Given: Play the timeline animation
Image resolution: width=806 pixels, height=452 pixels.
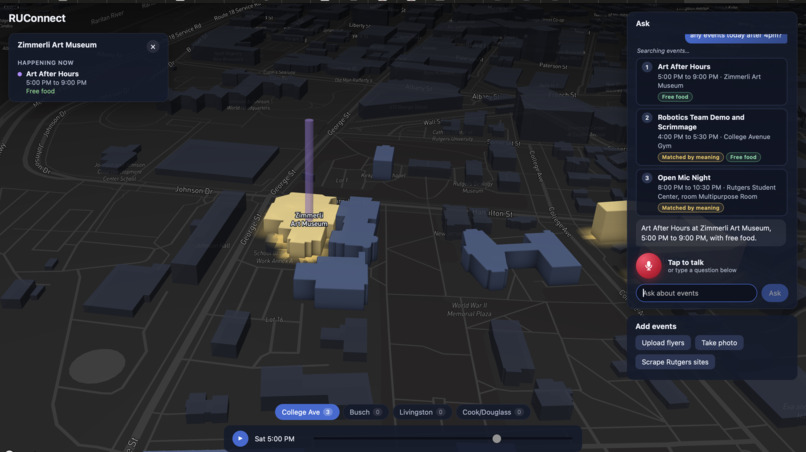Looking at the screenshot, I should pyautogui.click(x=240, y=439).
